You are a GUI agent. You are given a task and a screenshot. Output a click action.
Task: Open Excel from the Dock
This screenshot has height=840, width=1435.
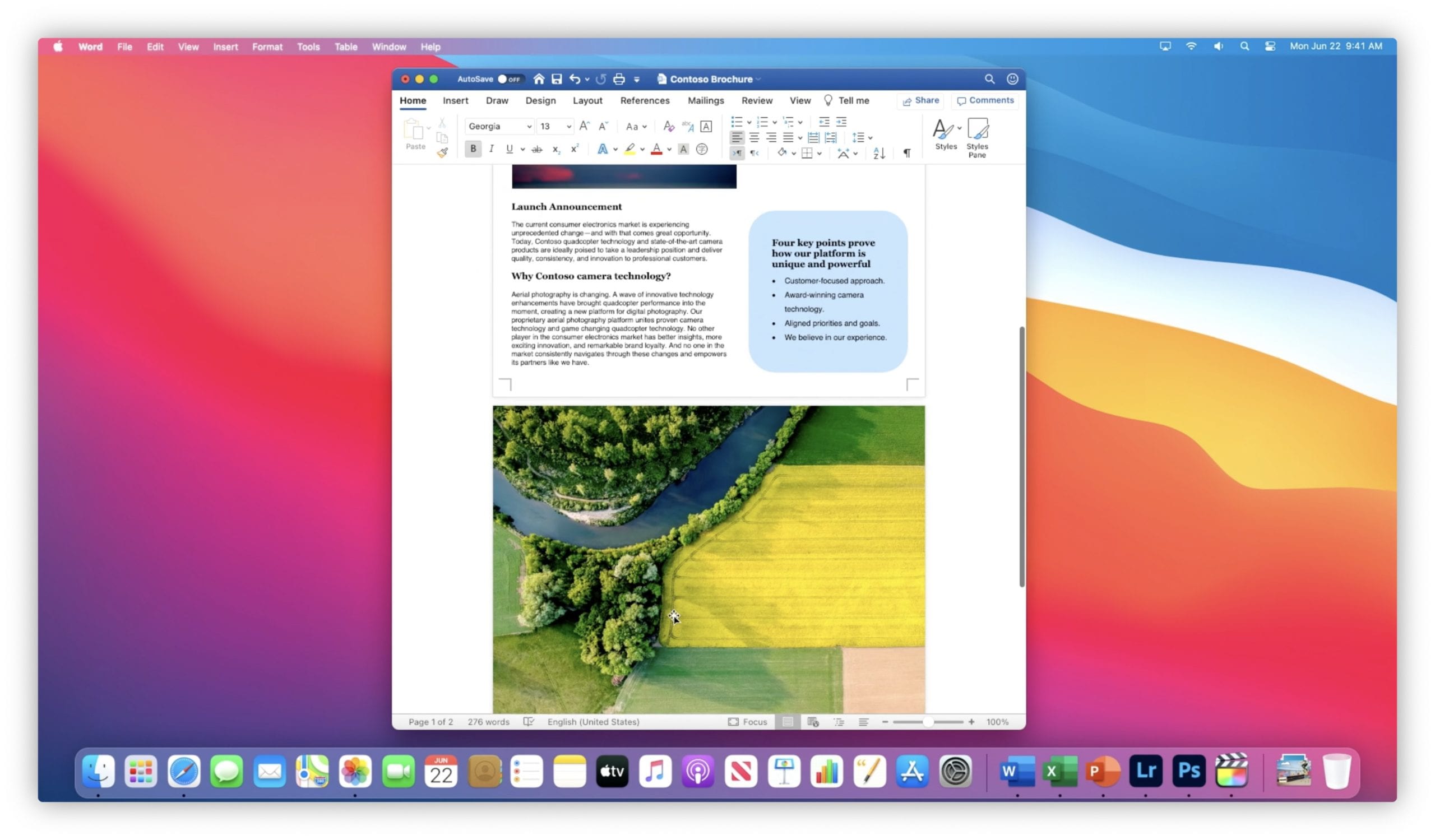[1060, 771]
